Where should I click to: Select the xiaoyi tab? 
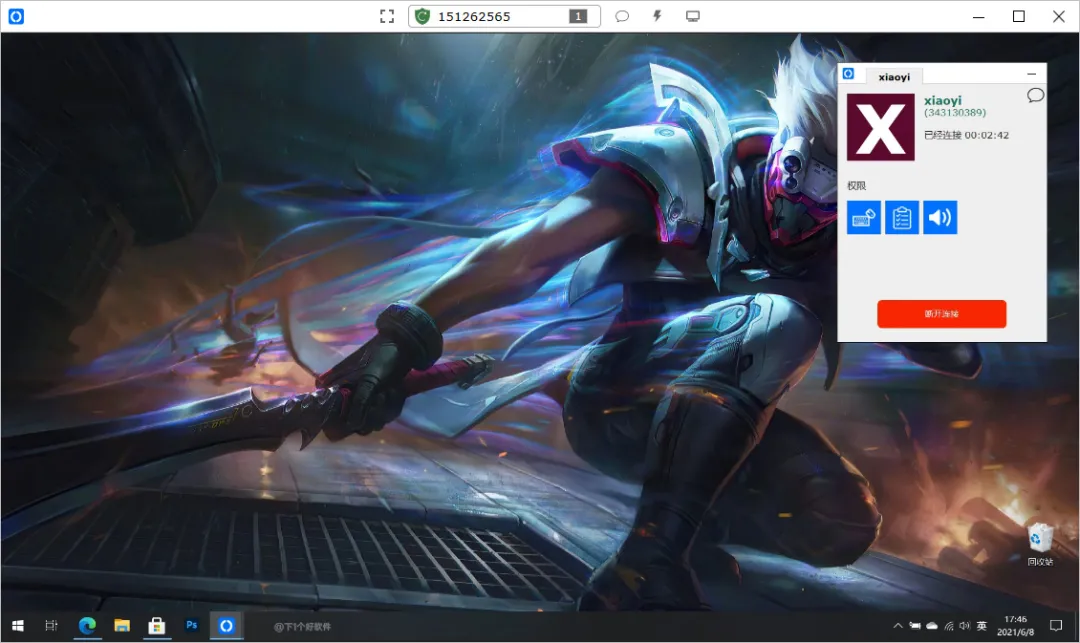pyautogui.click(x=894, y=76)
